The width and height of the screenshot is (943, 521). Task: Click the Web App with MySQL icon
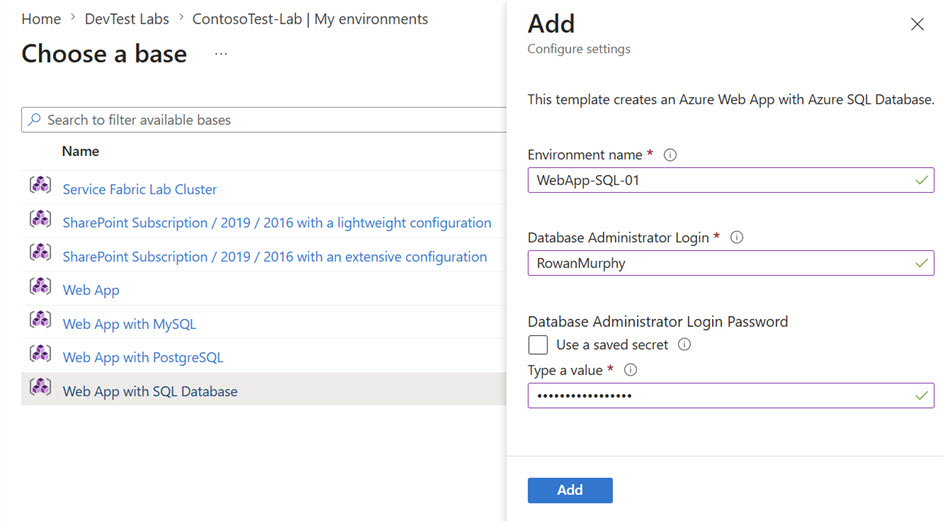(40, 319)
